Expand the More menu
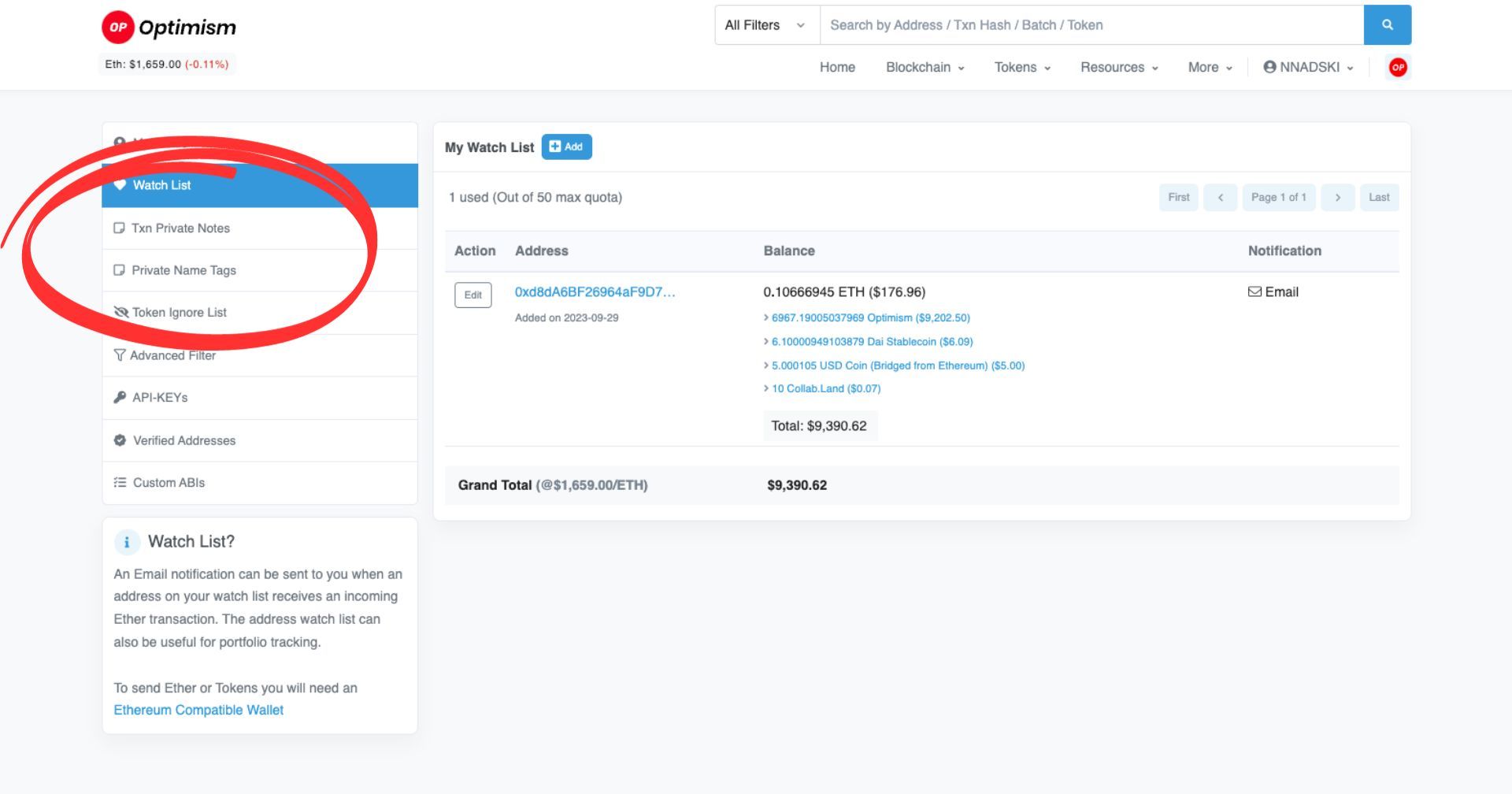 coord(1210,68)
